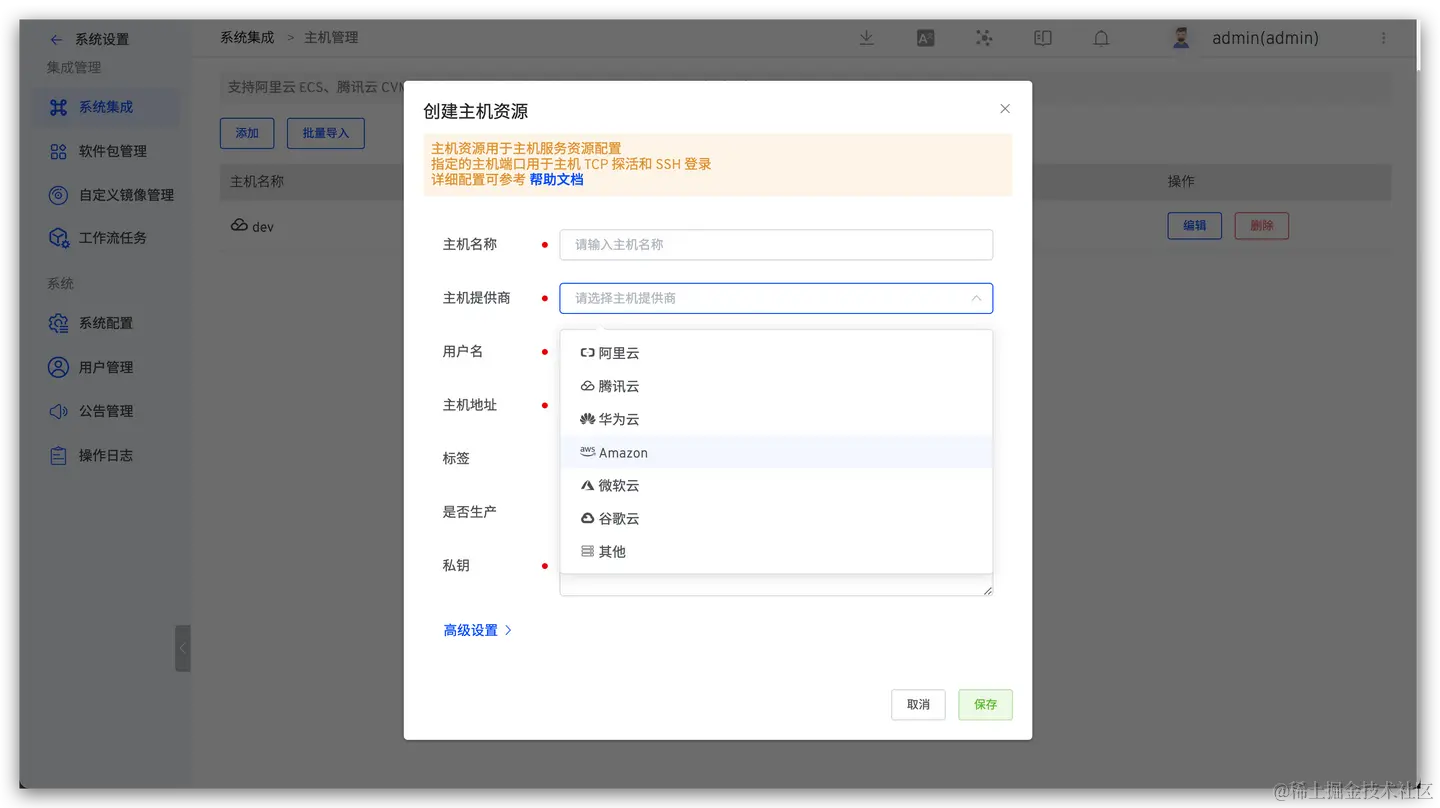
Task: Select the 其他 option
Action: [776, 551]
